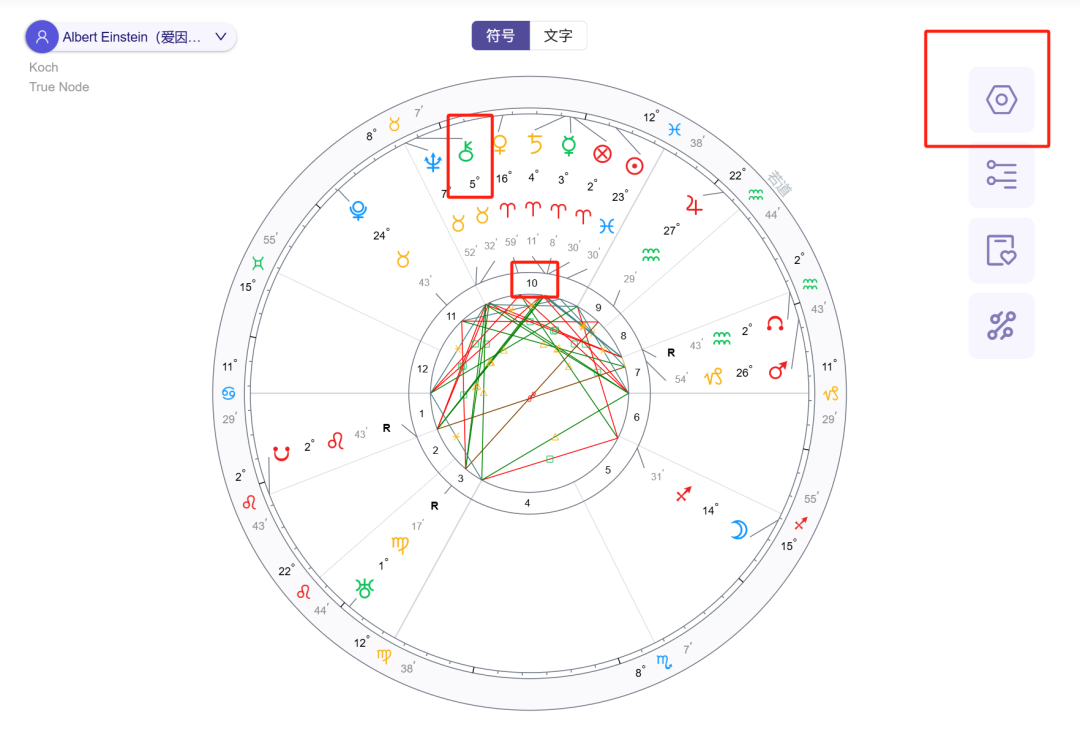Click the blue Neptune trident glyph
The height and width of the screenshot is (732, 1080).
click(433, 163)
